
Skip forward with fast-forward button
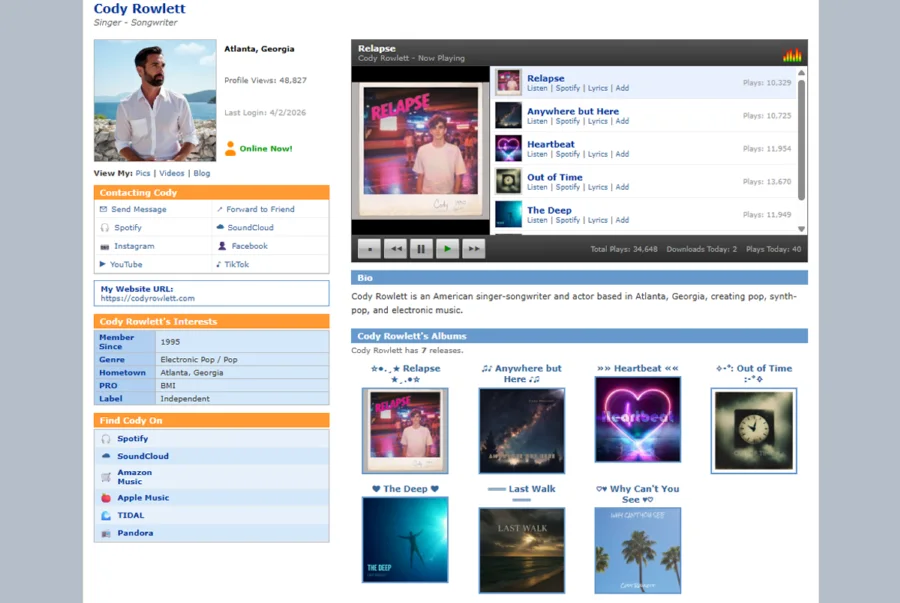(474, 249)
